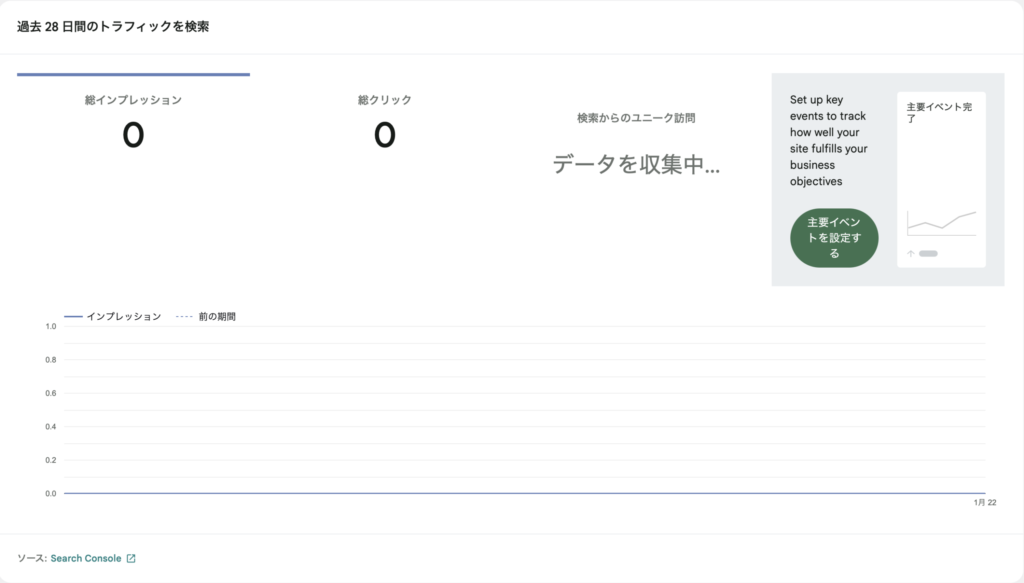The image size is (1024, 583).
Task: Click the up arrow icon in key events card
Action: (x=911, y=254)
